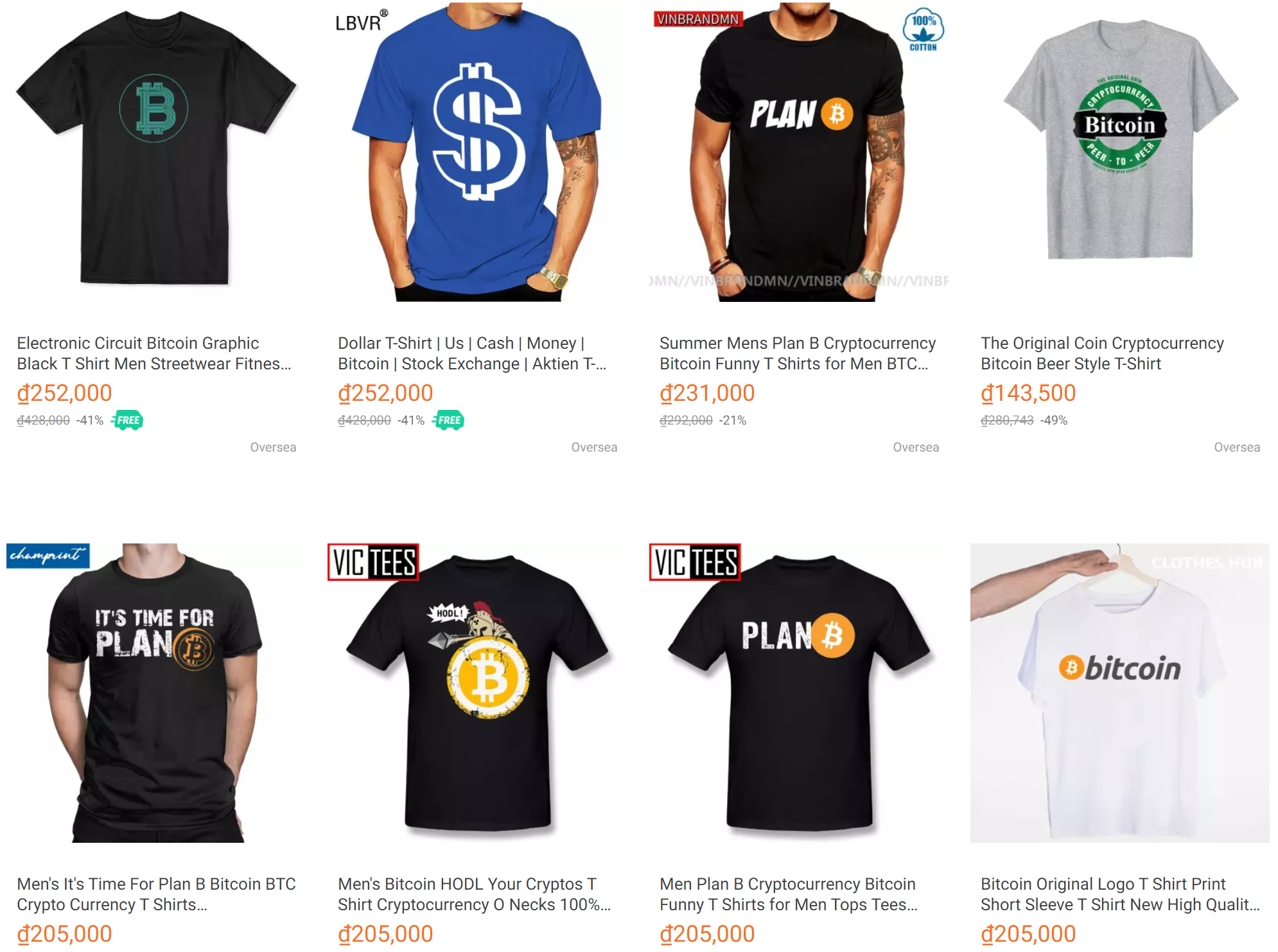Click the VINBRANDMN brand label
Image resolution: width=1278 pixels, height=952 pixels.
pyautogui.click(x=697, y=19)
